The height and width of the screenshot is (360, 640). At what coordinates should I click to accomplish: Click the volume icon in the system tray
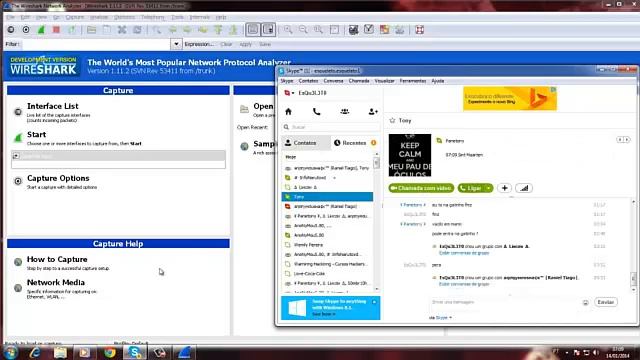point(596,352)
